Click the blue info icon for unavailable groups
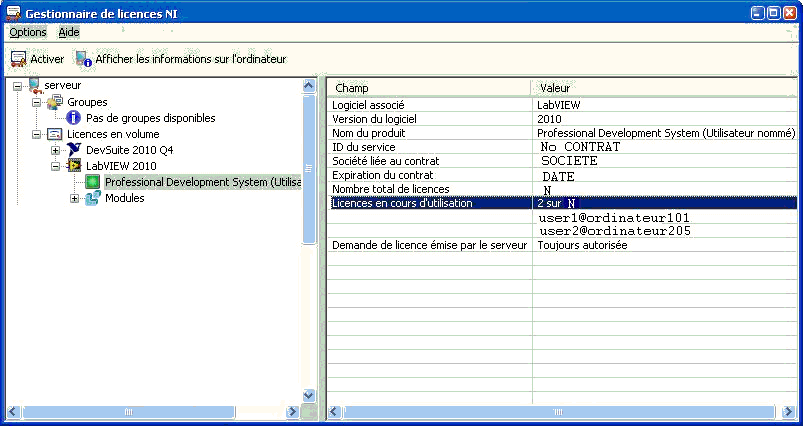 (x=73, y=118)
